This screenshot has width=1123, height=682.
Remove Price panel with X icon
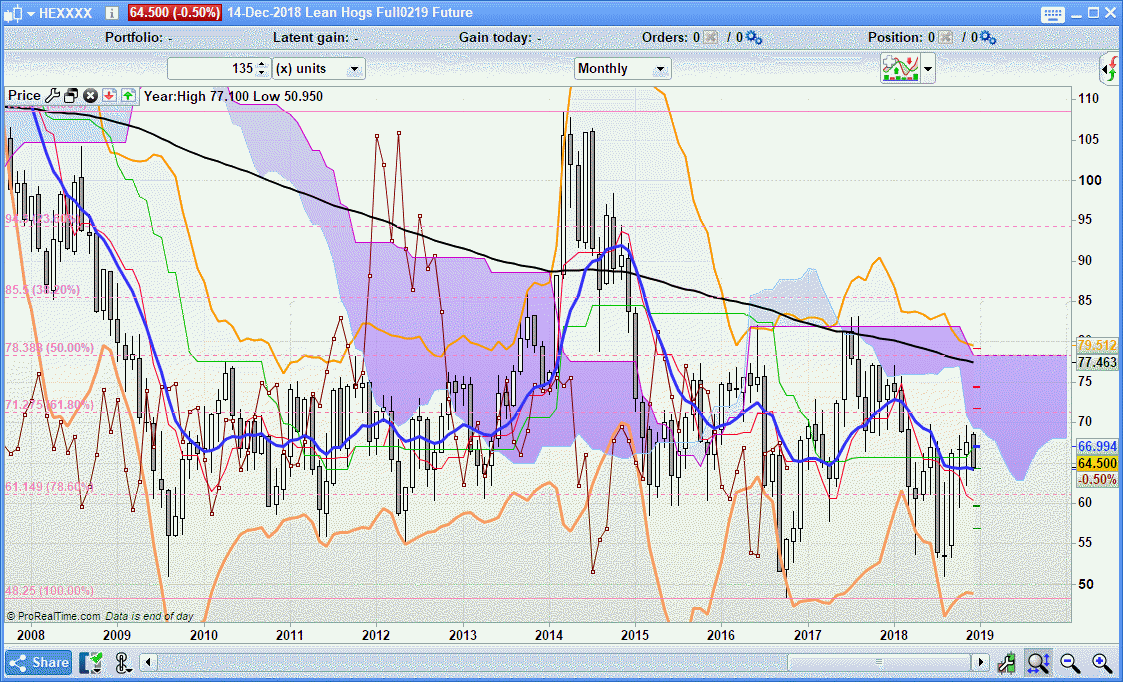(x=90, y=96)
